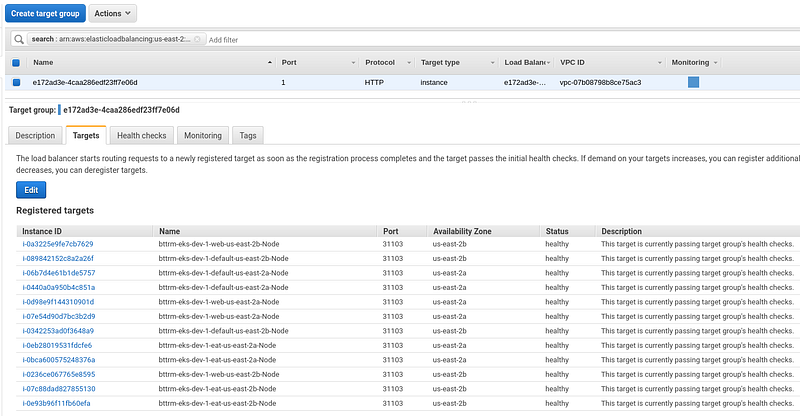Open the Actions dropdown

pos(113,13)
